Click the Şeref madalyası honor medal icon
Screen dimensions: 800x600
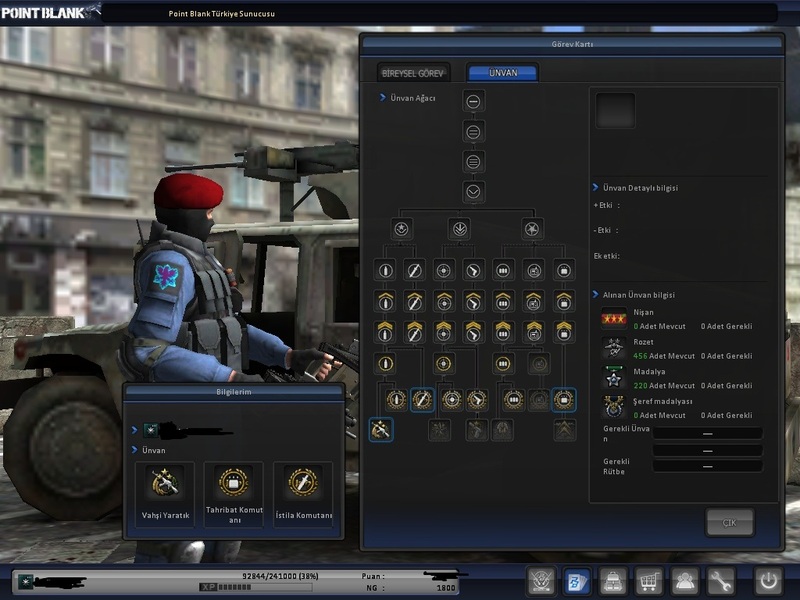pyautogui.click(x=613, y=408)
